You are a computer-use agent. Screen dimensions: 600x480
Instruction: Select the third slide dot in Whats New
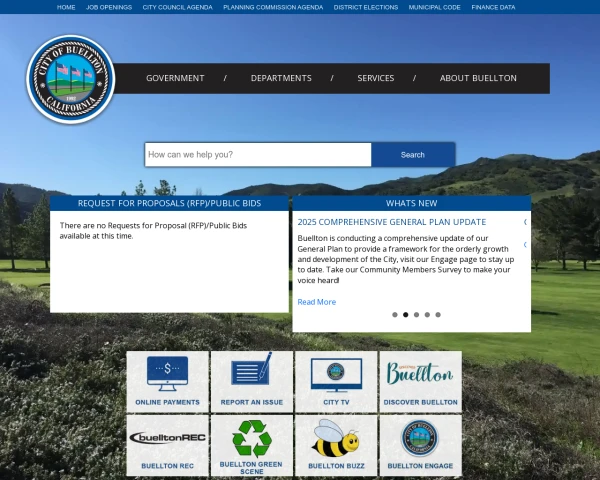click(x=416, y=315)
